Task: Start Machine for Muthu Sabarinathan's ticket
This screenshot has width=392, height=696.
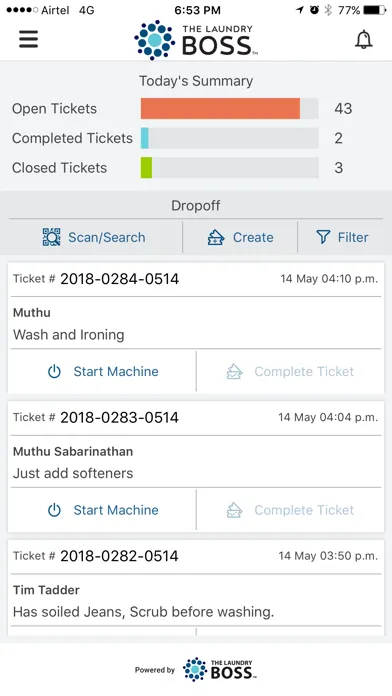Action: pos(103,510)
